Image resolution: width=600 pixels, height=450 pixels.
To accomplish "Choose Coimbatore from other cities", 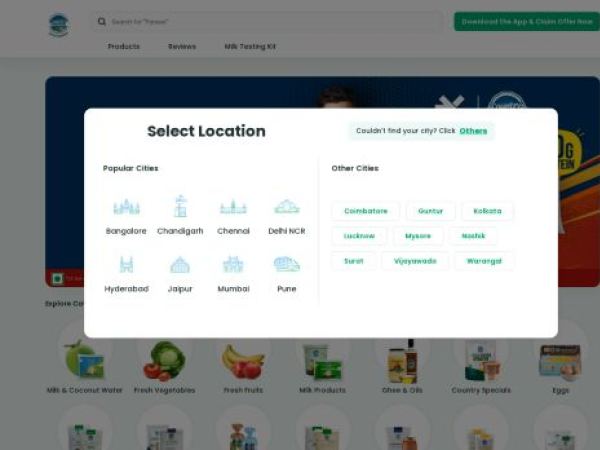I will (366, 211).
